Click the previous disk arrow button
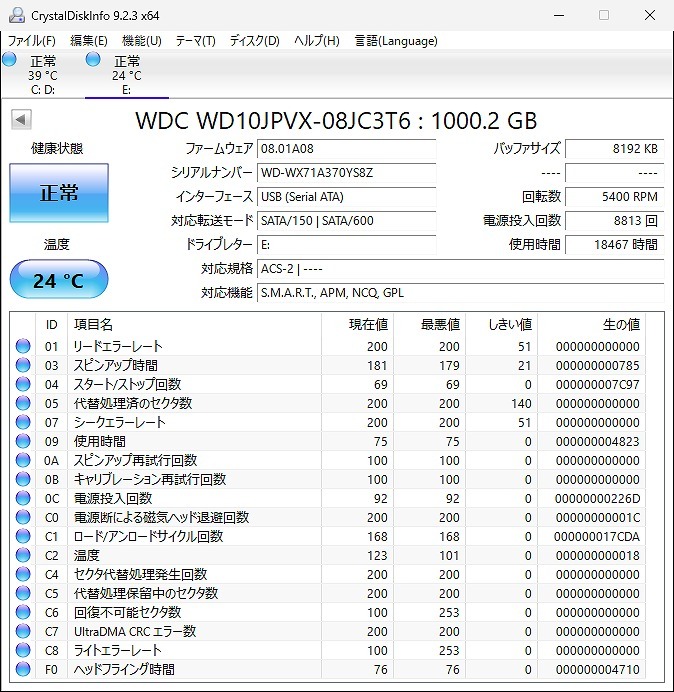The height and width of the screenshot is (692, 674). coord(21,120)
